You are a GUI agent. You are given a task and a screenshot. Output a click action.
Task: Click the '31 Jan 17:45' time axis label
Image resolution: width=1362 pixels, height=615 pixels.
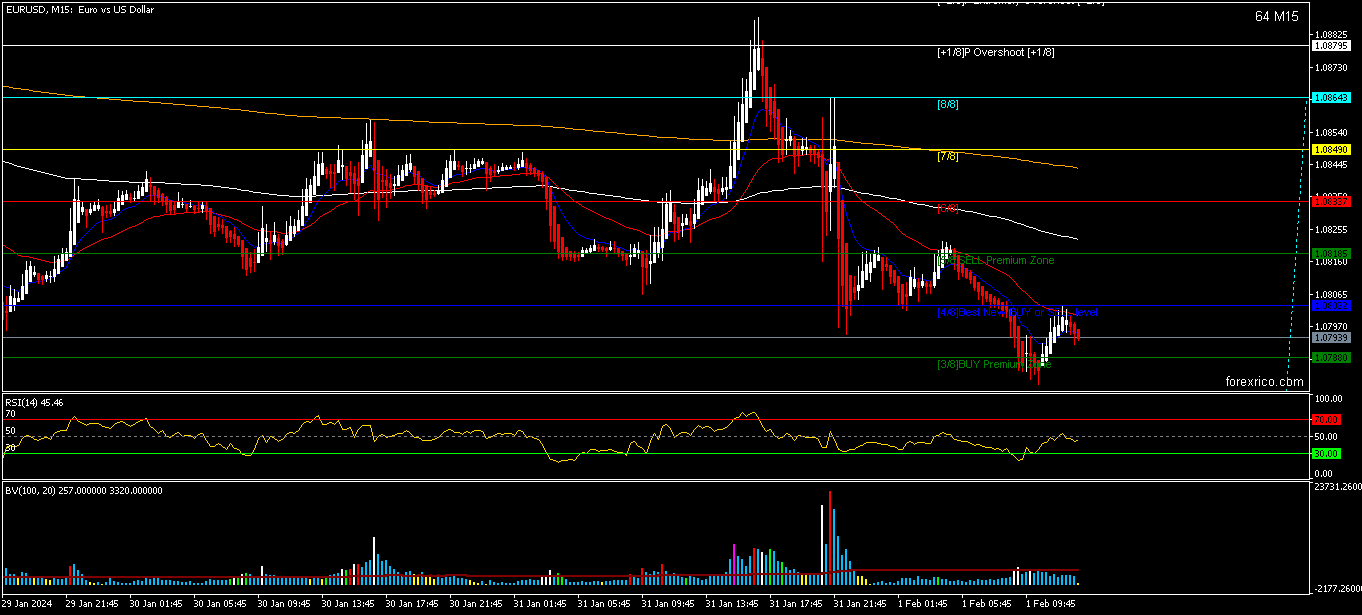(796, 605)
